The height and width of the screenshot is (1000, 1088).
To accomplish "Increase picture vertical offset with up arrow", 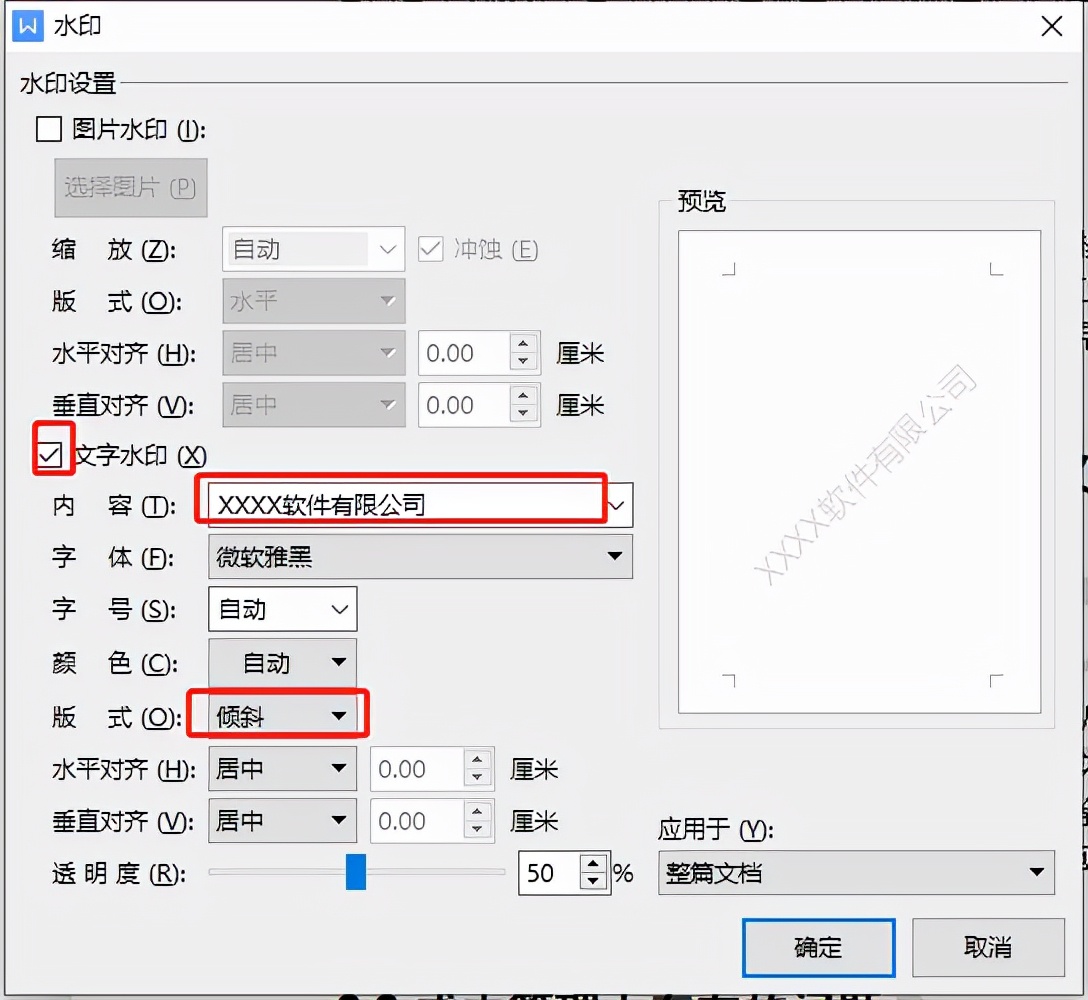I will click(523, 396).
